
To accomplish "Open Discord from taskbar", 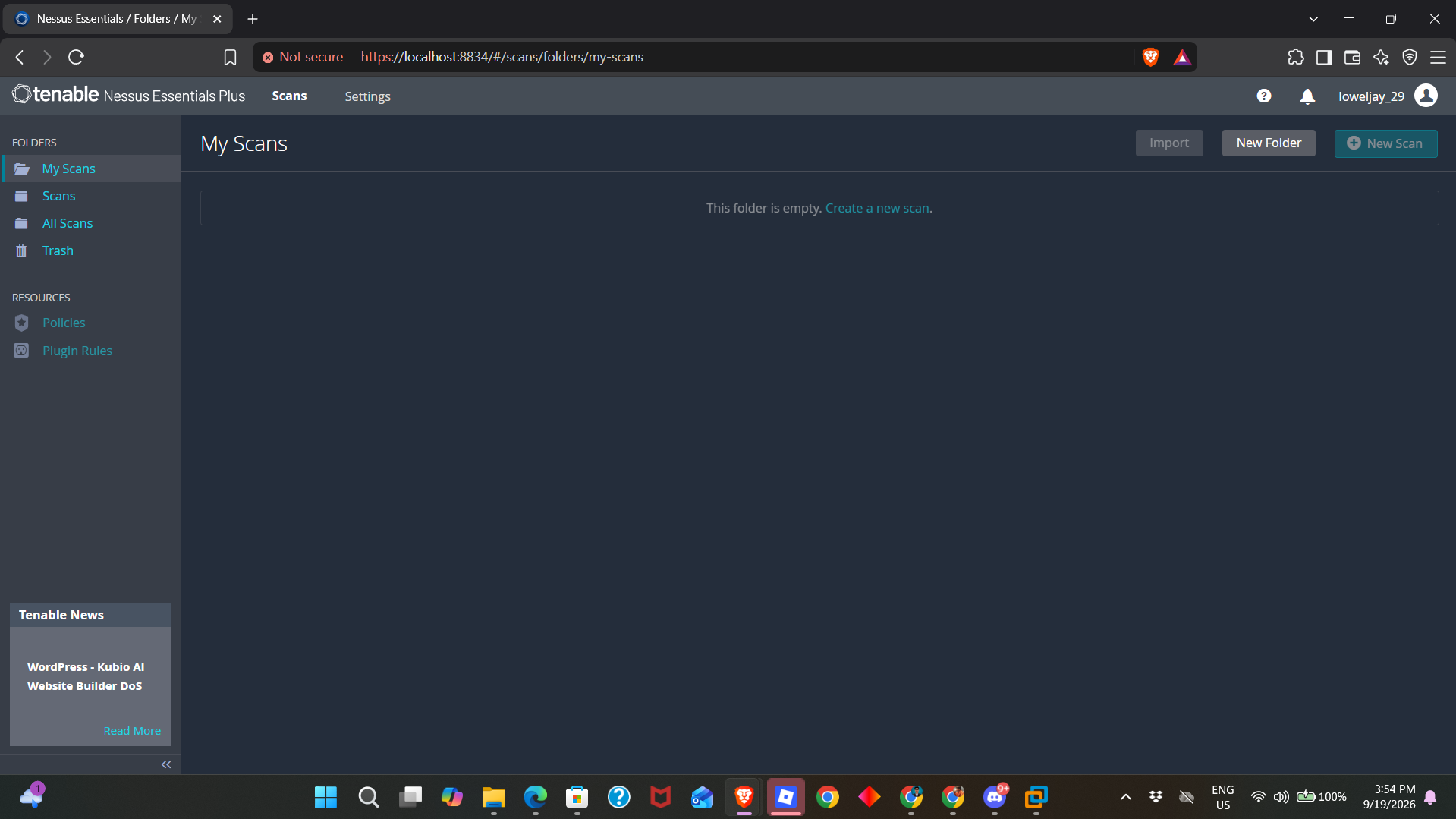I will point(995,797).
